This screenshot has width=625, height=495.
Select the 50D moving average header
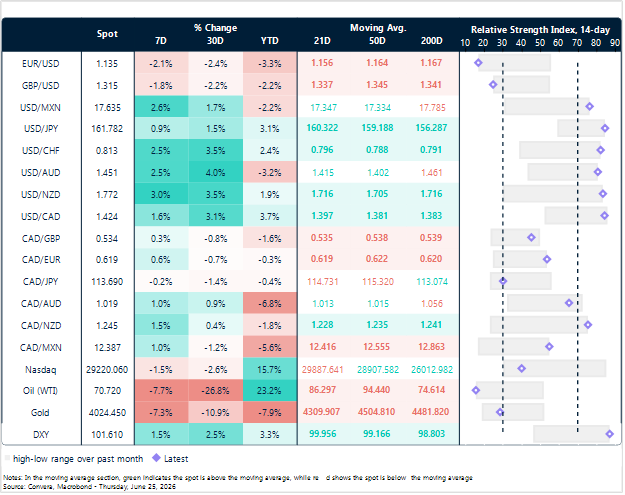[x=377, y=41]
